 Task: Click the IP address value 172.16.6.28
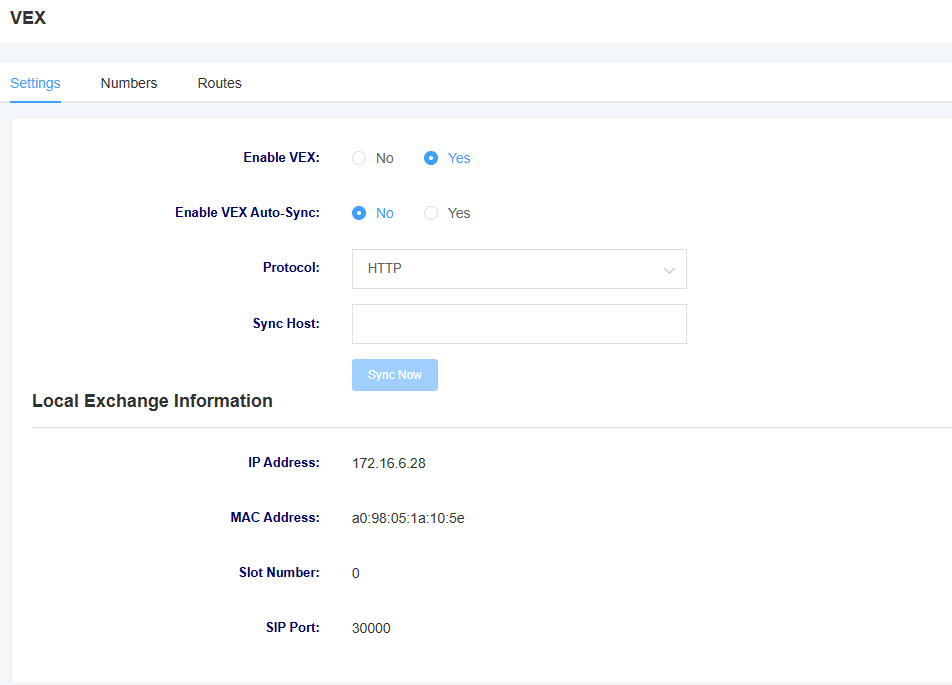coord(389,463)
